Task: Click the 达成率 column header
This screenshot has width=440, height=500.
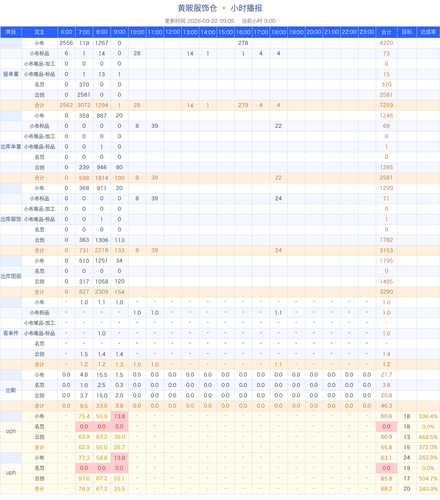Action: point(428,32)
